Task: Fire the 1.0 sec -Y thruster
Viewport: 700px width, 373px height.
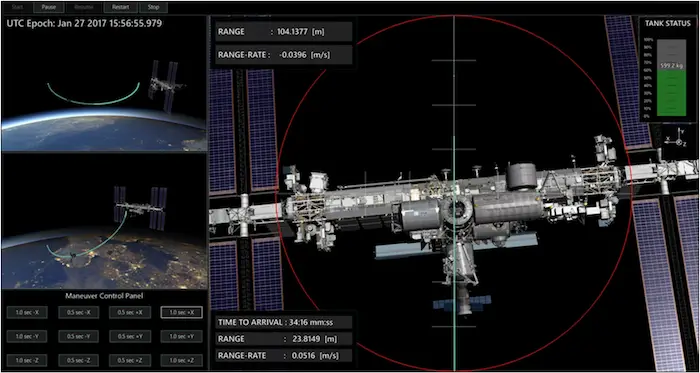Action: (27, 336)
